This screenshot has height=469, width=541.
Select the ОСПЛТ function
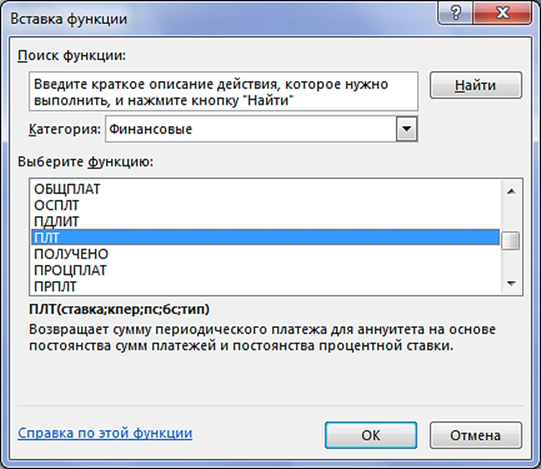265,205
